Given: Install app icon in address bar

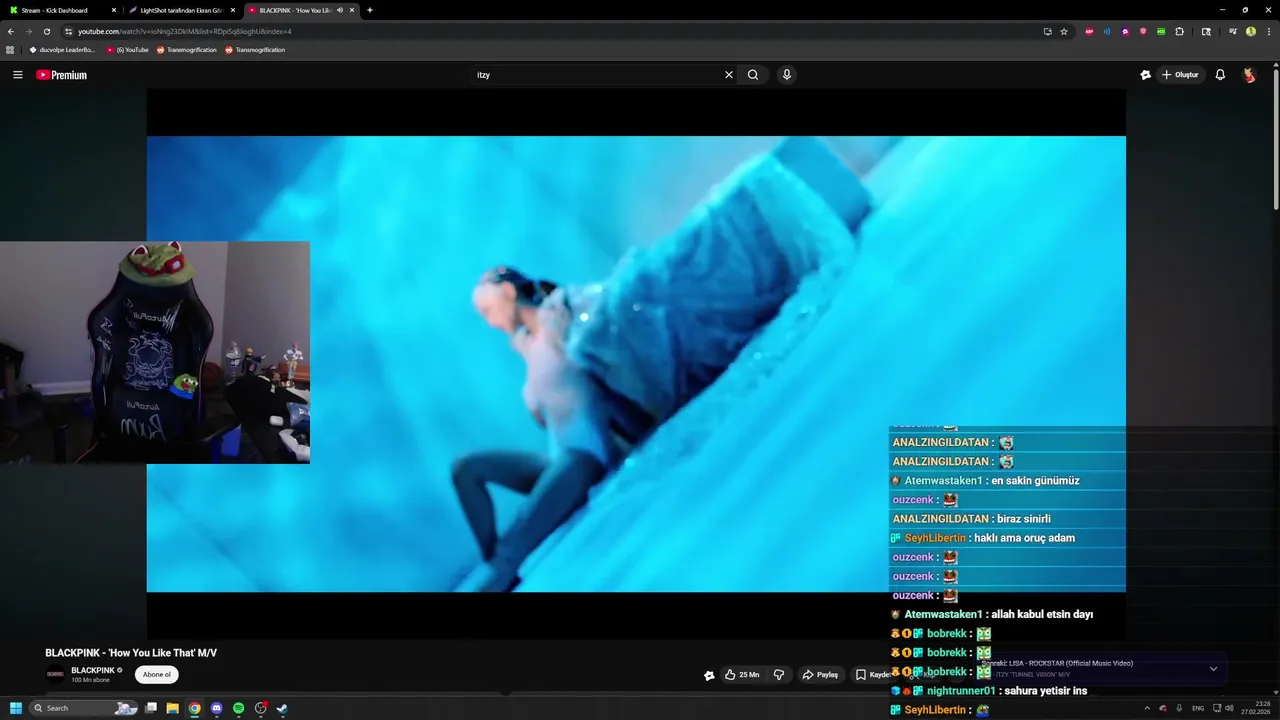Looking at the screenshot, I should coord(1047,31).
